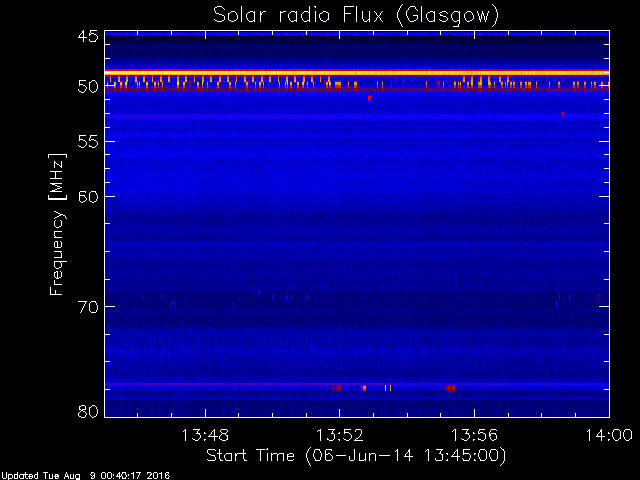Click the 'Start Time (06-Jun-14 13:45:00)' label
Image resolution: width=640 pixels, height=480 pixels.
[x=356, y=456]
